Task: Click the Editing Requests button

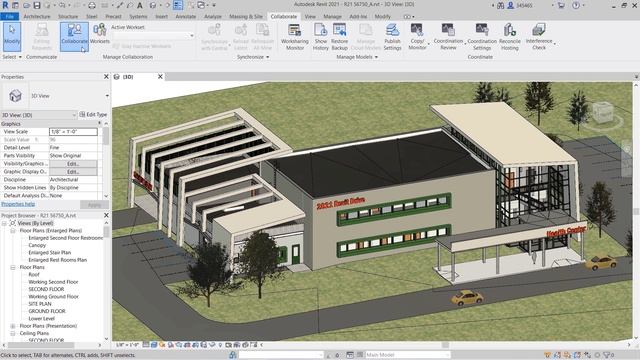Action: [x=42, y=37]
